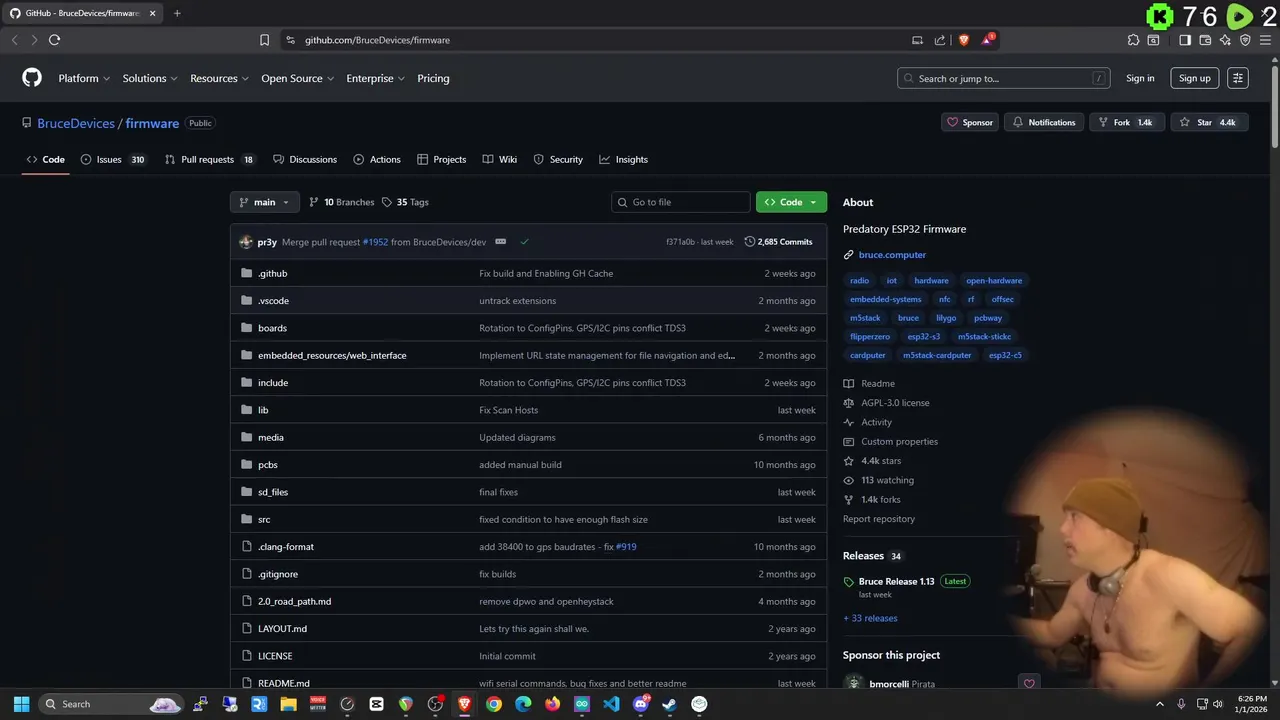Open Brave Leo AI sparkle icon
Image resolution: width=1280 pixels, height=720 pixels.
point(1225,40)
